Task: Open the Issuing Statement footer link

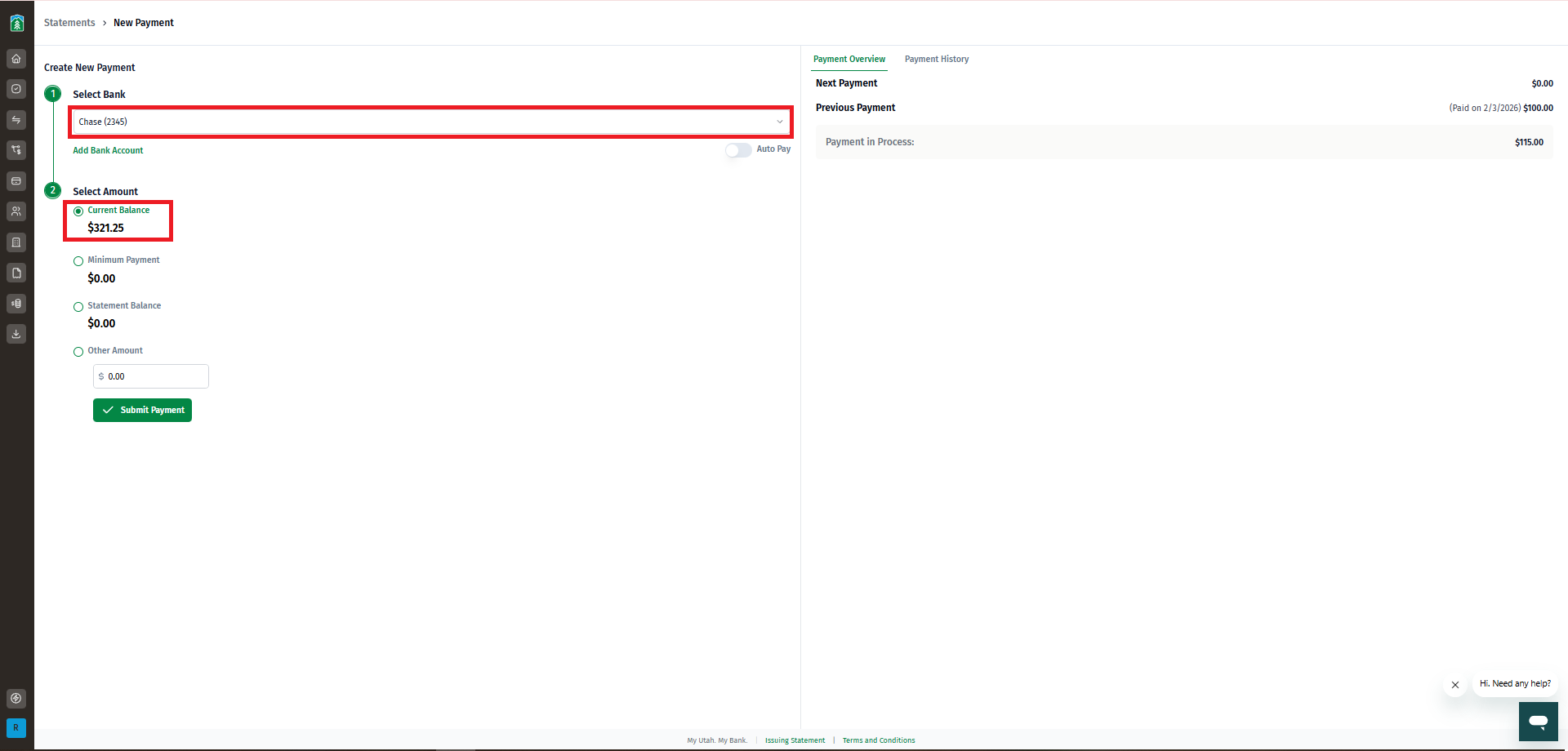Action: [795, 740]
